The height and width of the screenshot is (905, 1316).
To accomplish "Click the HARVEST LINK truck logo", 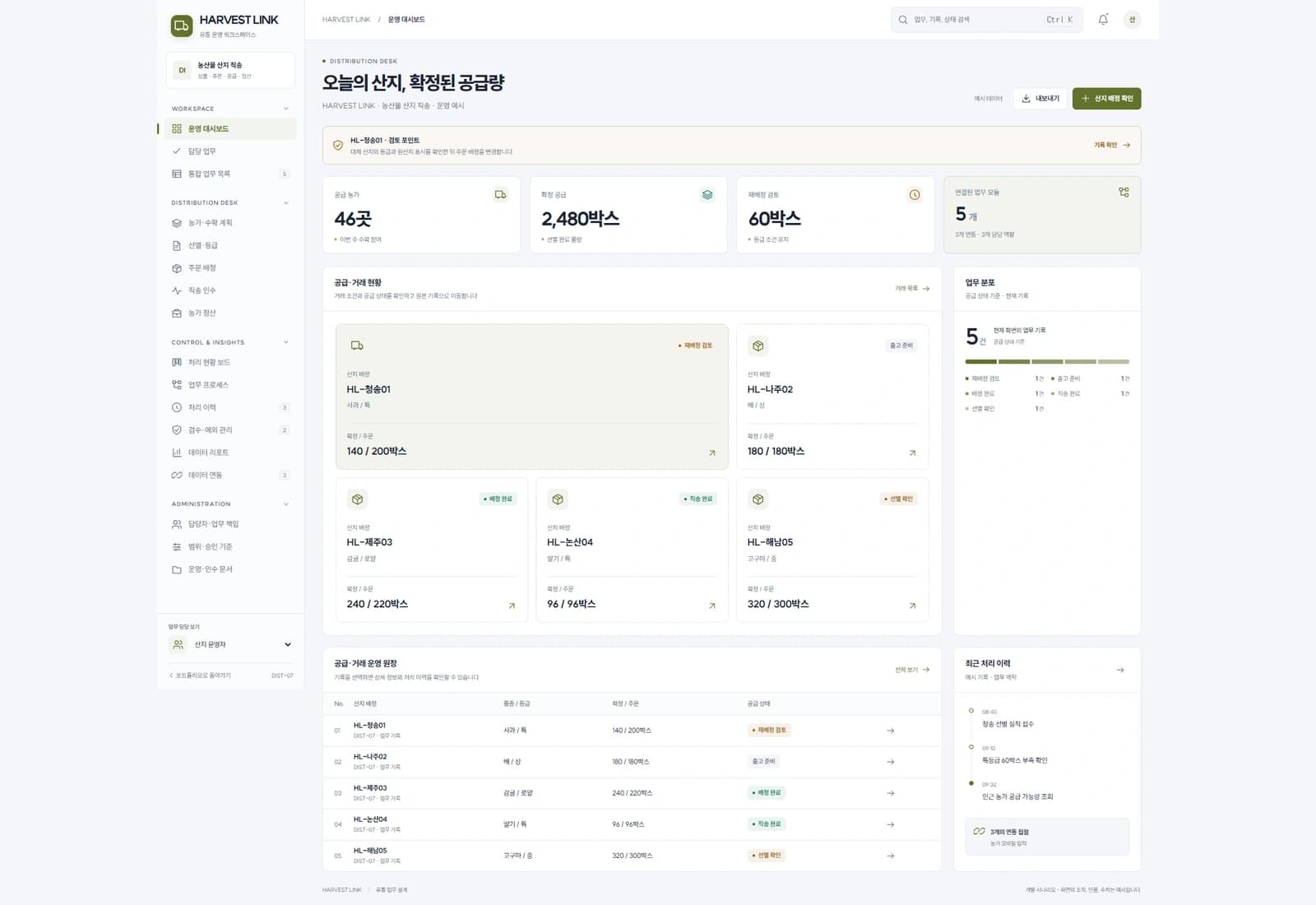I will point(182,26).
